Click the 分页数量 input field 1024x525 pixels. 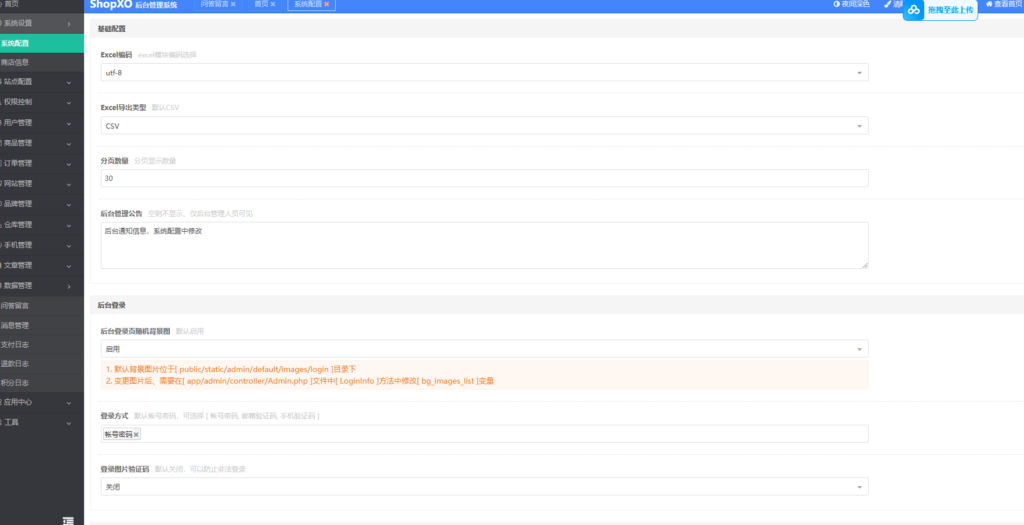pos(484,179)
